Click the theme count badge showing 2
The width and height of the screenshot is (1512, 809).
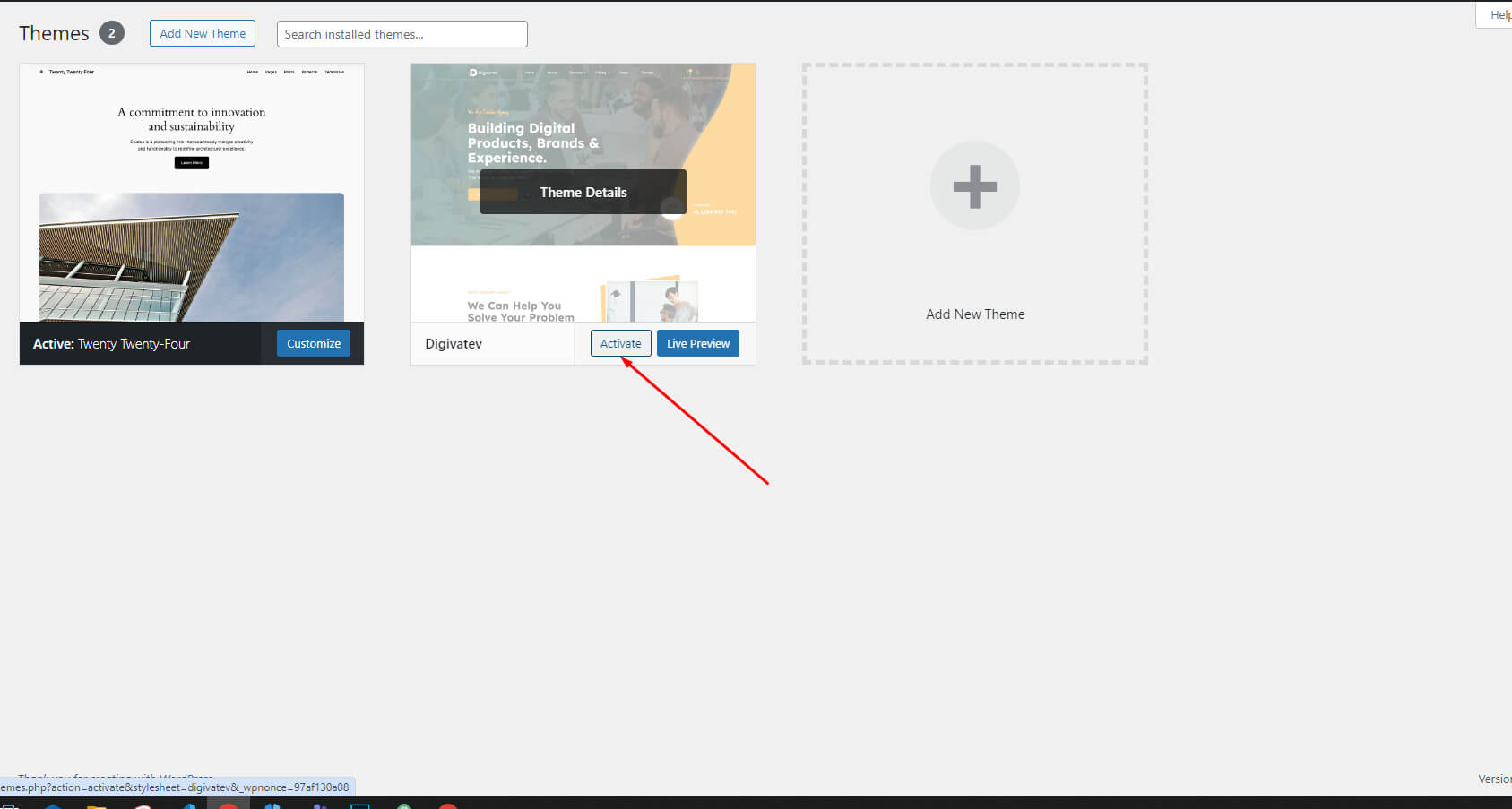click(x=112, y=33)
